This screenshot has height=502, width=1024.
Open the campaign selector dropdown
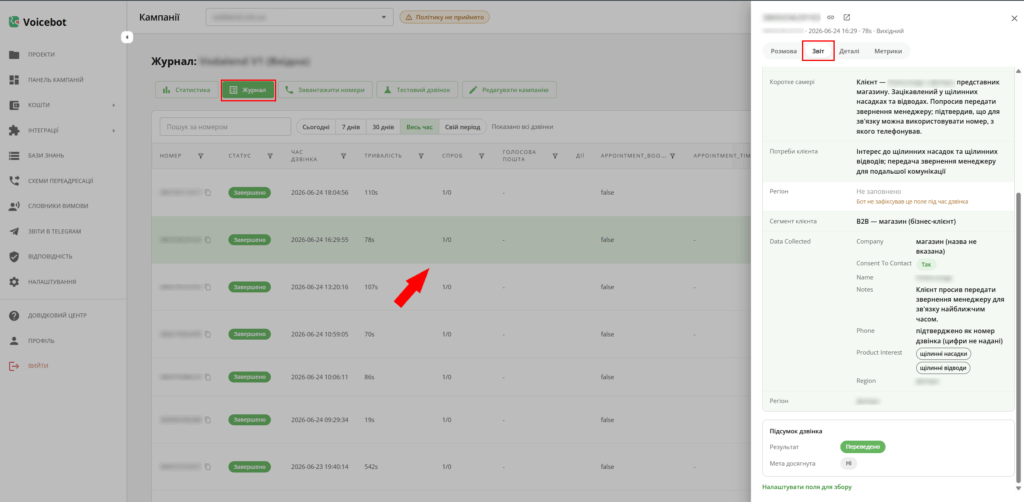pyautogui.click(x=299, y=17)
